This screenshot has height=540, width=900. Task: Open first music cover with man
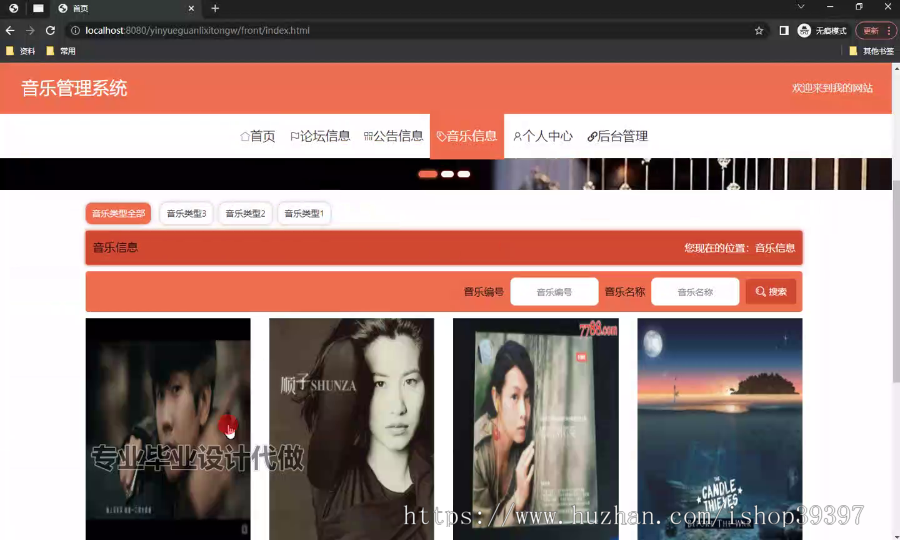pyautogui.click(x=168, y=429)
